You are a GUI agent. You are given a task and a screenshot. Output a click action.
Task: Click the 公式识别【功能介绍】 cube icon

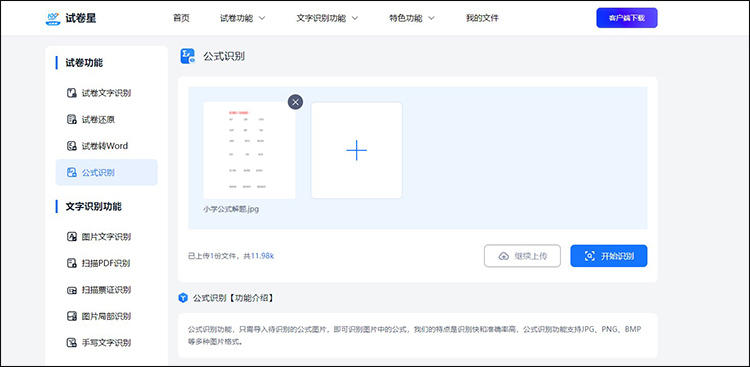[183, 298]
